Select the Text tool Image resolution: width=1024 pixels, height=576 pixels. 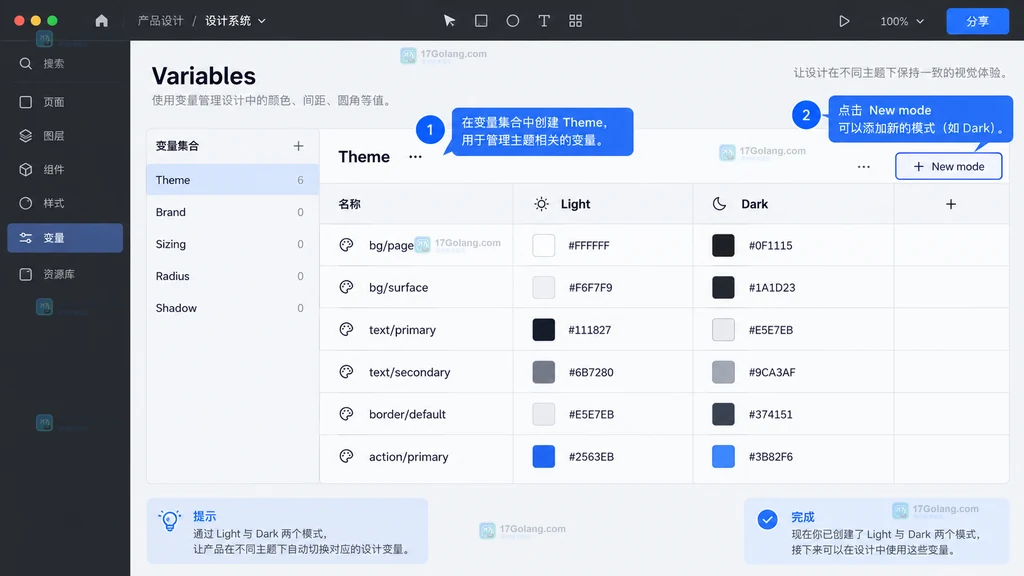coord(544,21)
